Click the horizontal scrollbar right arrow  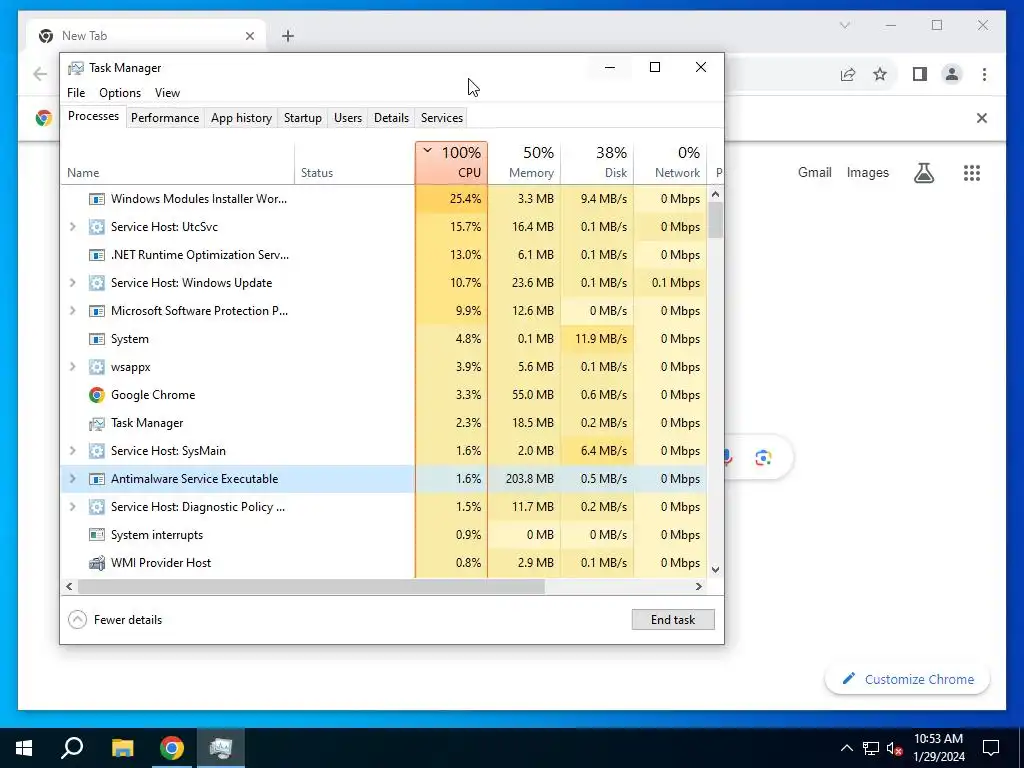tap(699, 586)
